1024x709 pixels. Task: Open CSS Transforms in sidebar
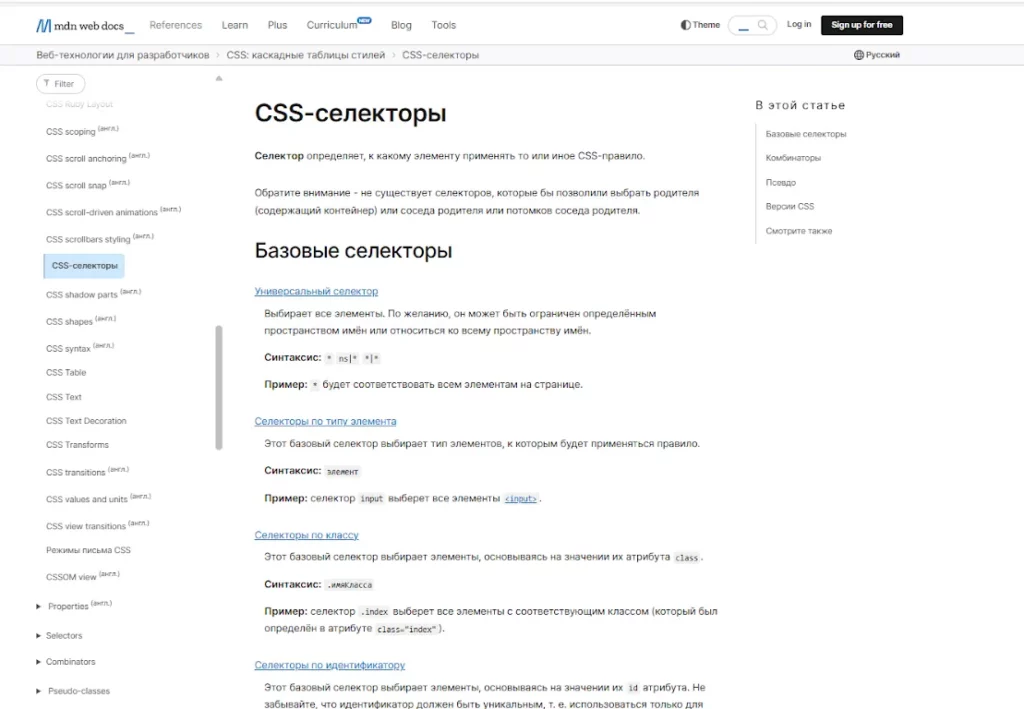pyautogui.click(x=77, y=445)
